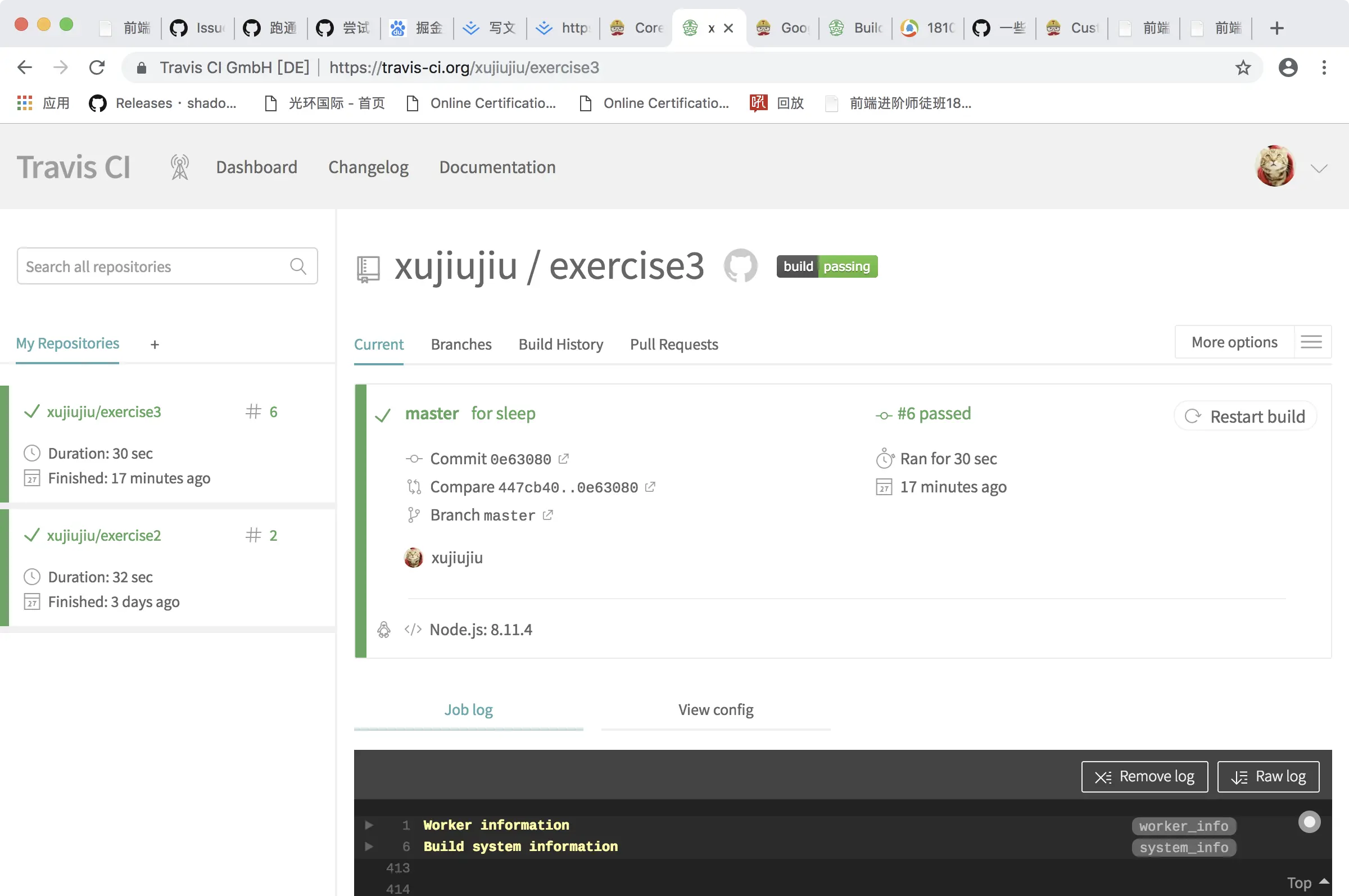Open the external link beside Compare 447cb40..0e63080
The image size is (1349, 896).
[x=650, y=487]
